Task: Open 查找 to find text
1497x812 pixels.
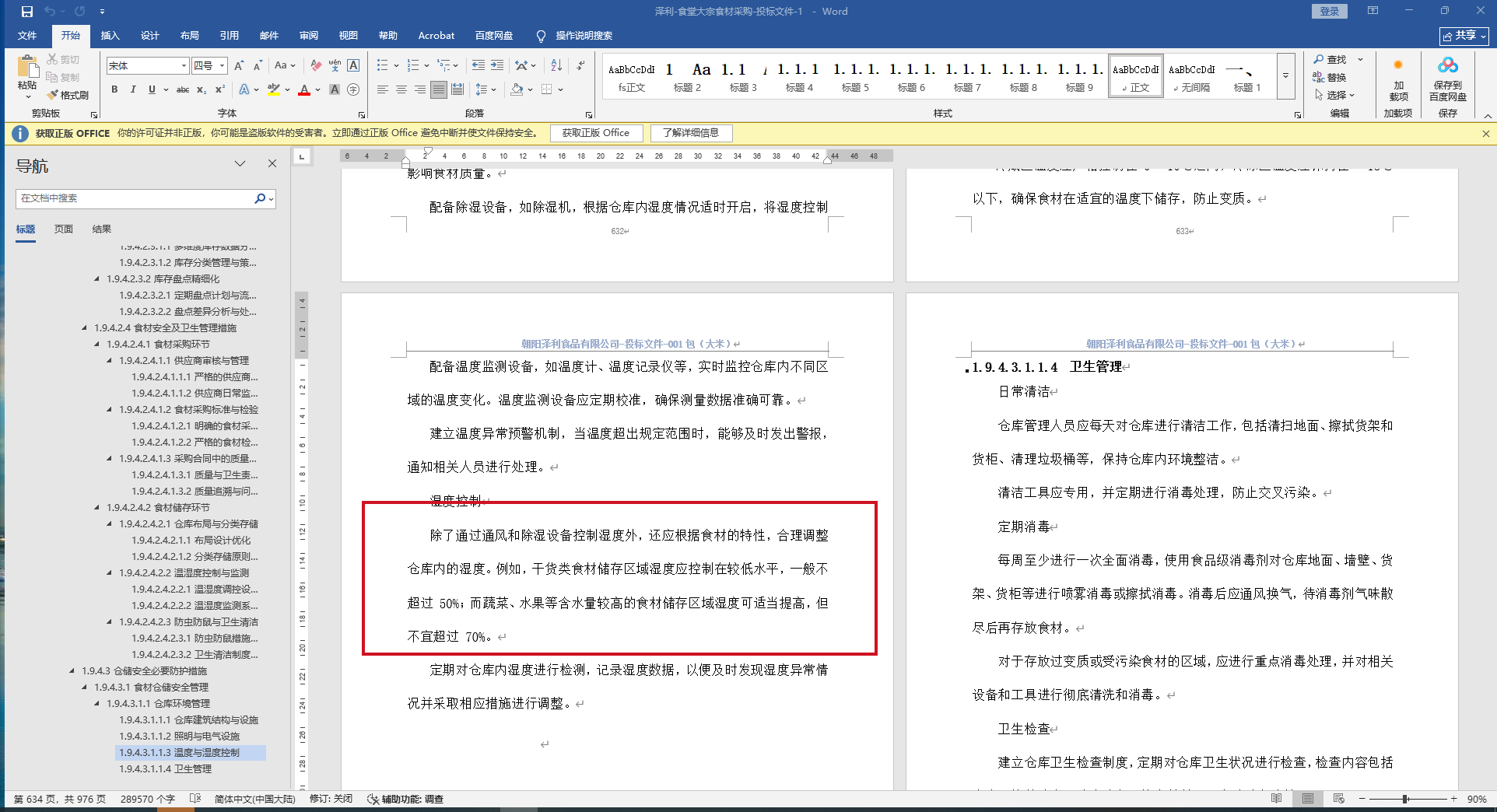Action: click(1330, 59)
